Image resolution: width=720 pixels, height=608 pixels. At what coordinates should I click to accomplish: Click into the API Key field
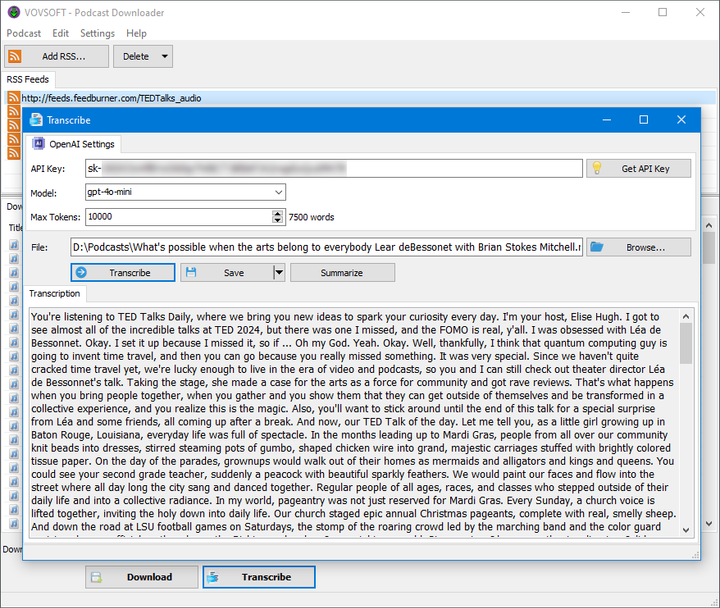[334, 169]
